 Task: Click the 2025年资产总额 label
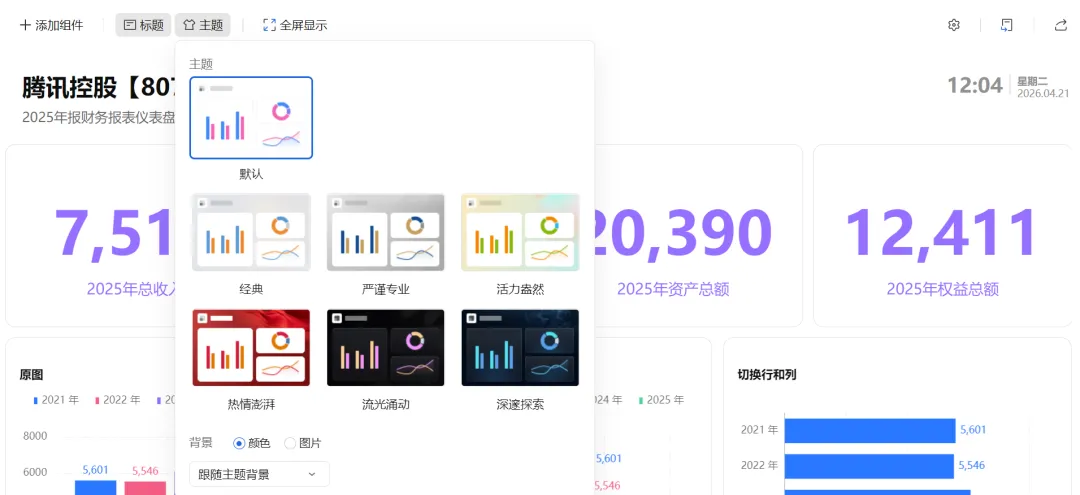click(673, 289)
